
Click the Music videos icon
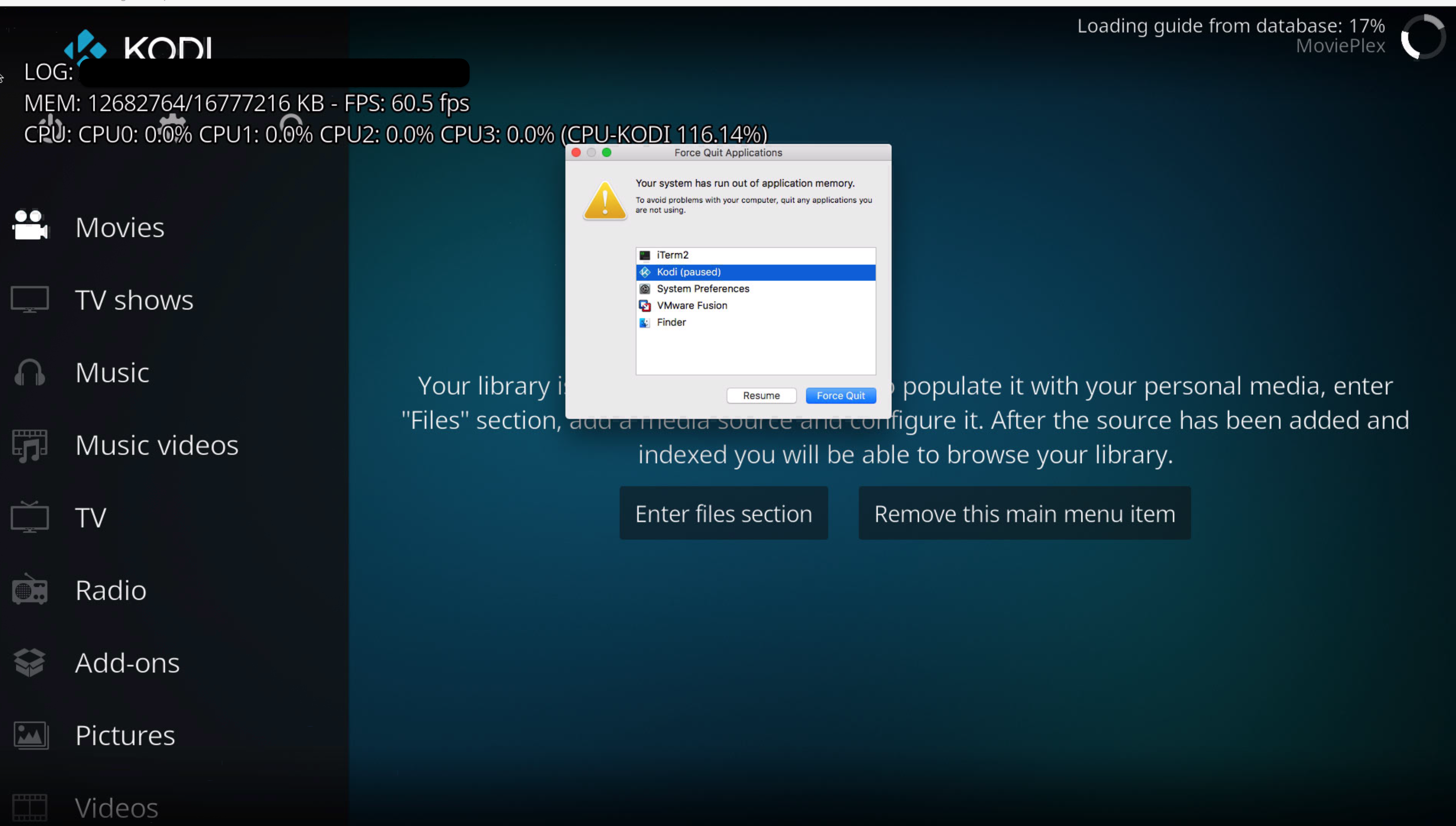[30, 445]
